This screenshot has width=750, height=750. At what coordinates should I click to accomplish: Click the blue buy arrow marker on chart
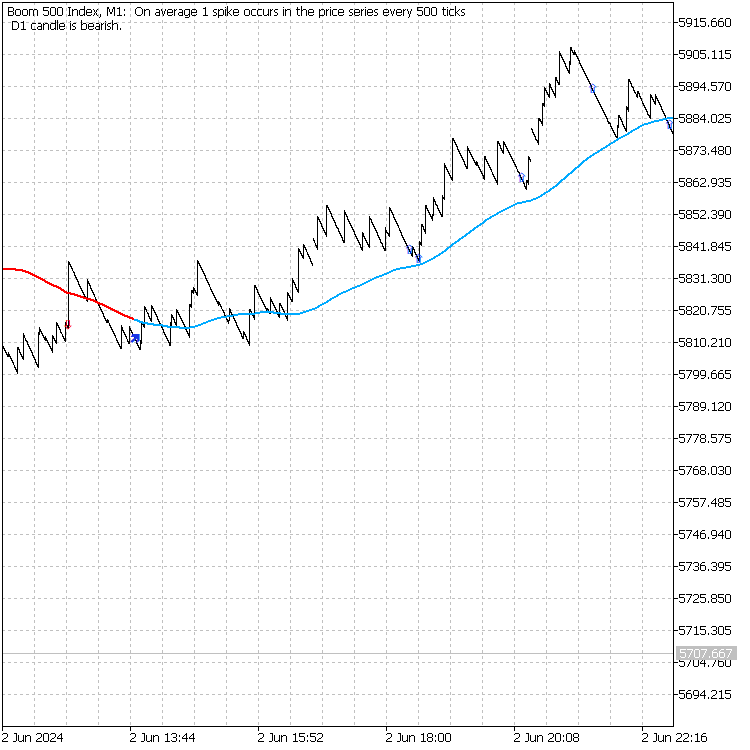coord(136,339)
